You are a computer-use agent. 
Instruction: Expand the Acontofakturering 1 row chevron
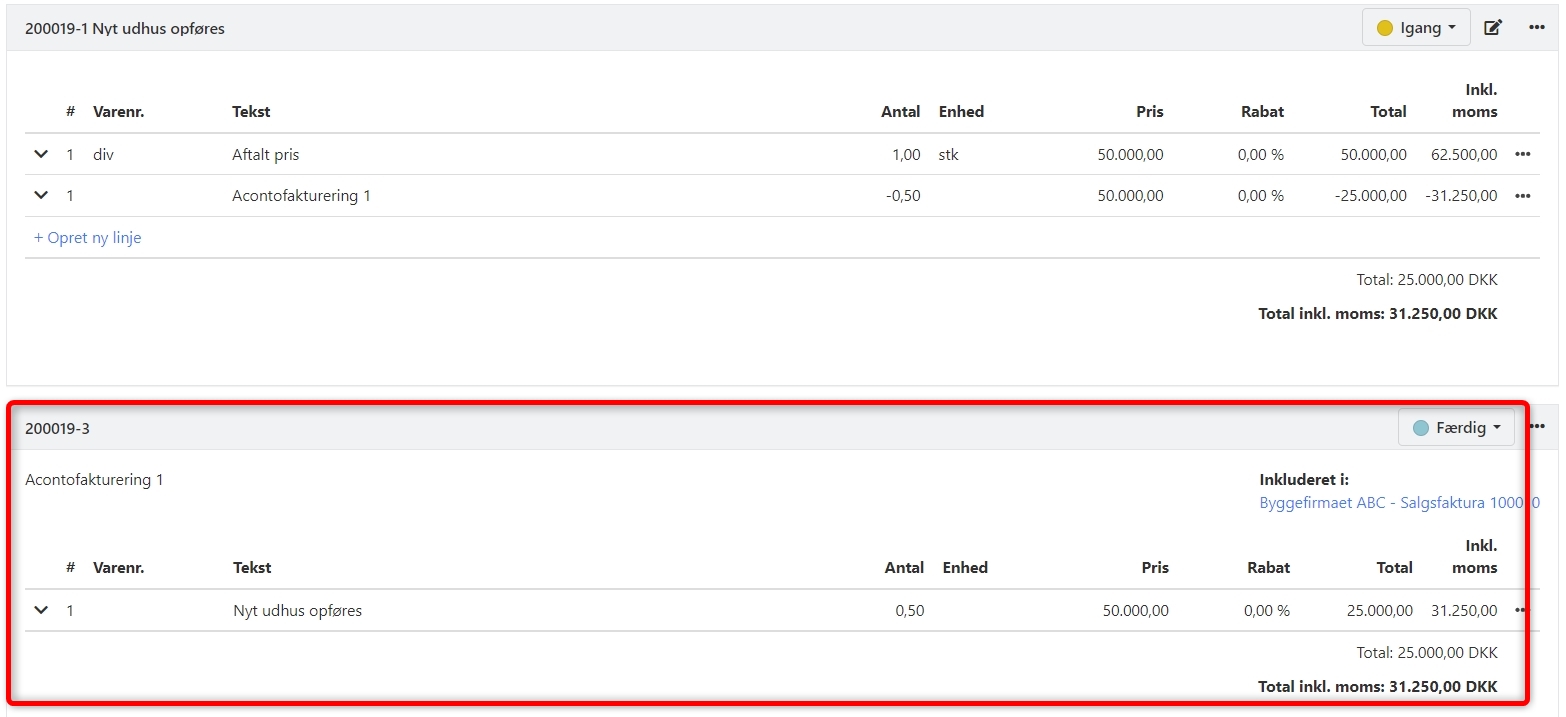point(41,196)
